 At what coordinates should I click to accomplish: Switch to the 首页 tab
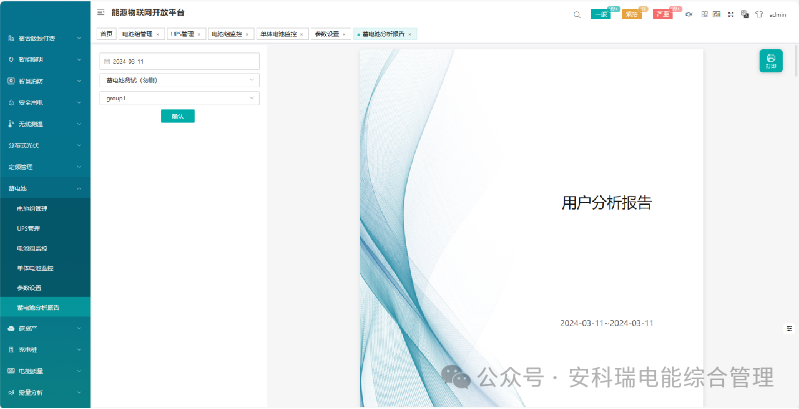pyautogui.click(x=106, y=34)
